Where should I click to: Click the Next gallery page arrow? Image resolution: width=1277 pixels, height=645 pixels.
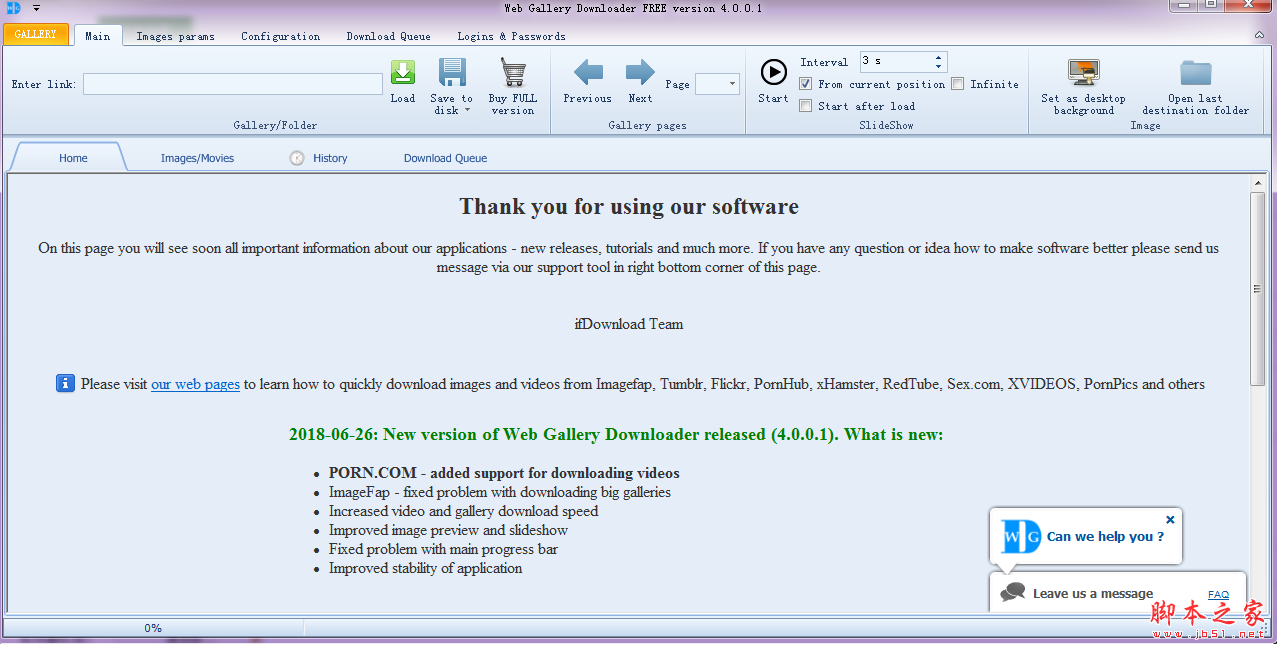coord(639,71)
